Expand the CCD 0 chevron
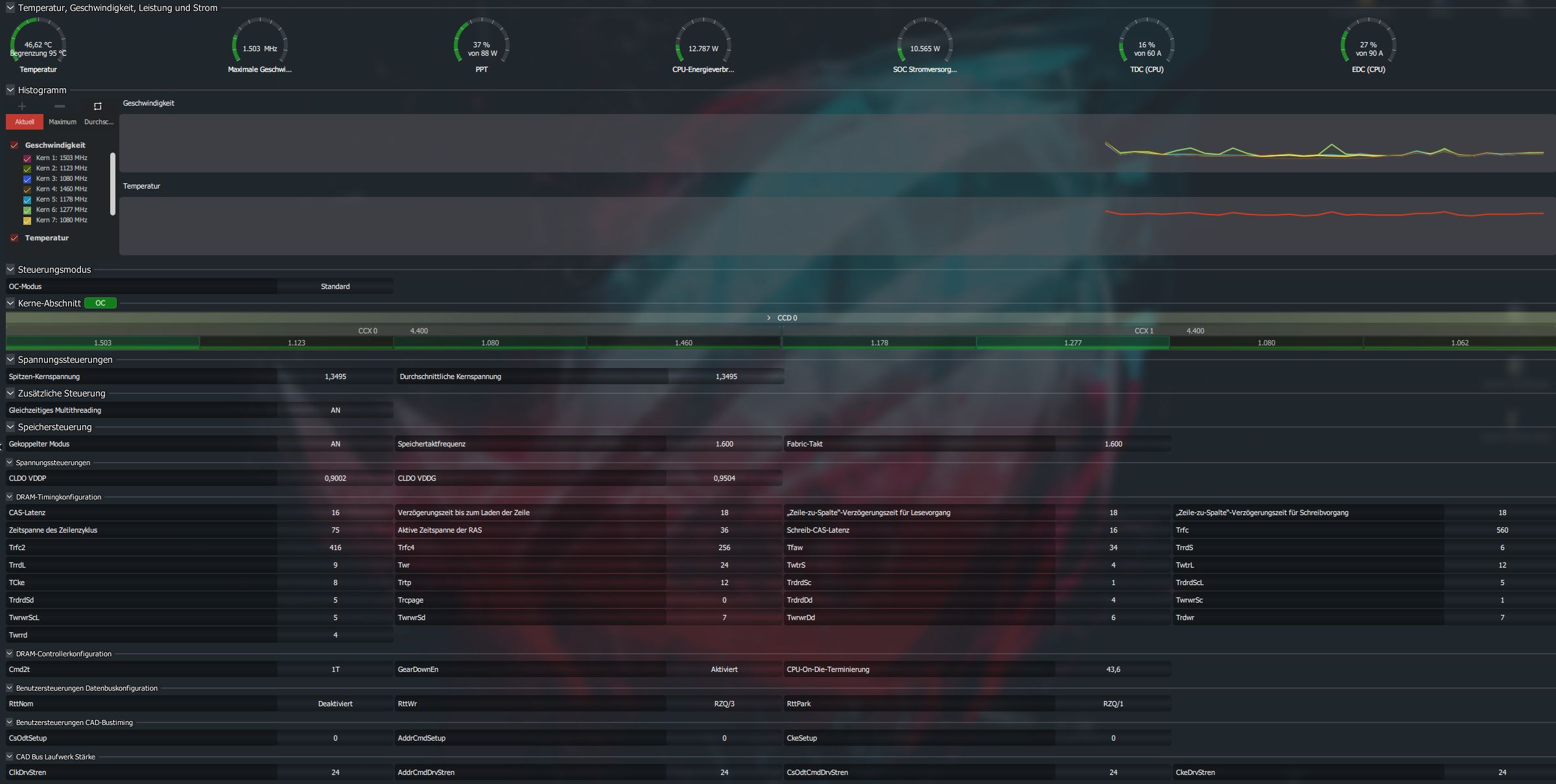This screenshot has height=784, width=1556. (769, 318)
